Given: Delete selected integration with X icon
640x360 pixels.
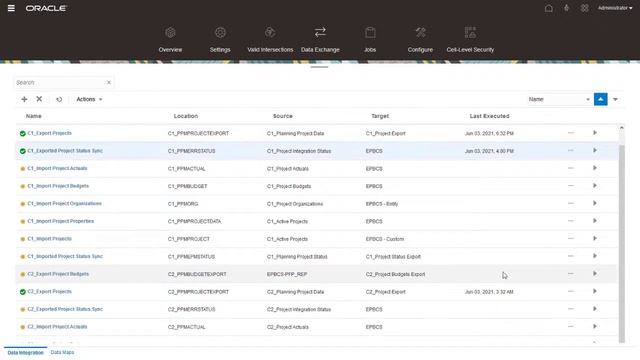Looking at the screenshot, I should click(x=39, y=99).
